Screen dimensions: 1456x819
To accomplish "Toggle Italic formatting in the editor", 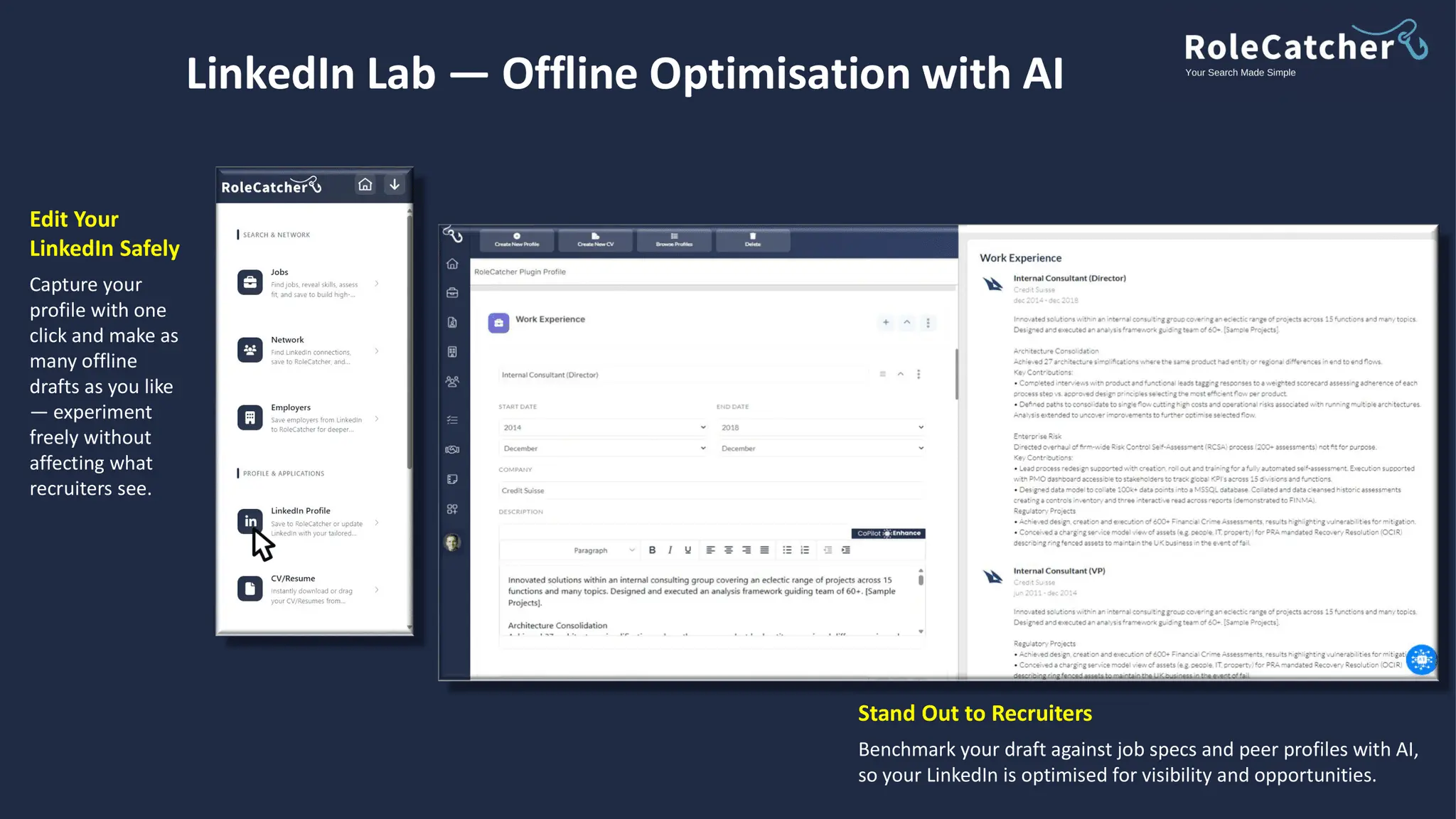I will click(x=670, y=550).
